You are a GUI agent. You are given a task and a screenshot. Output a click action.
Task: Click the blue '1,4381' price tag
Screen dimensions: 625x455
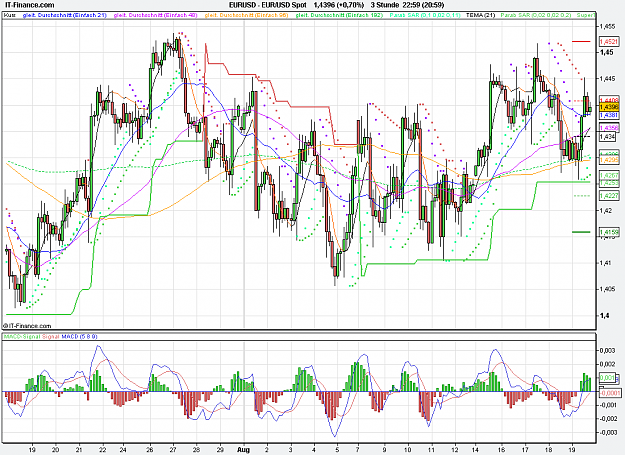pyautogui.click(x=609, y=115)
